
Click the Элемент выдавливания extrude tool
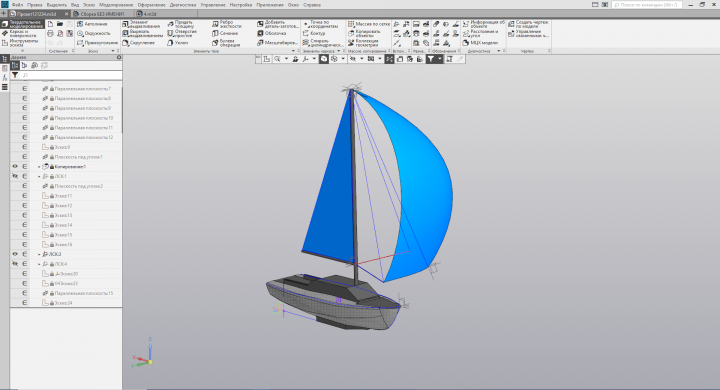click(141, 24)
